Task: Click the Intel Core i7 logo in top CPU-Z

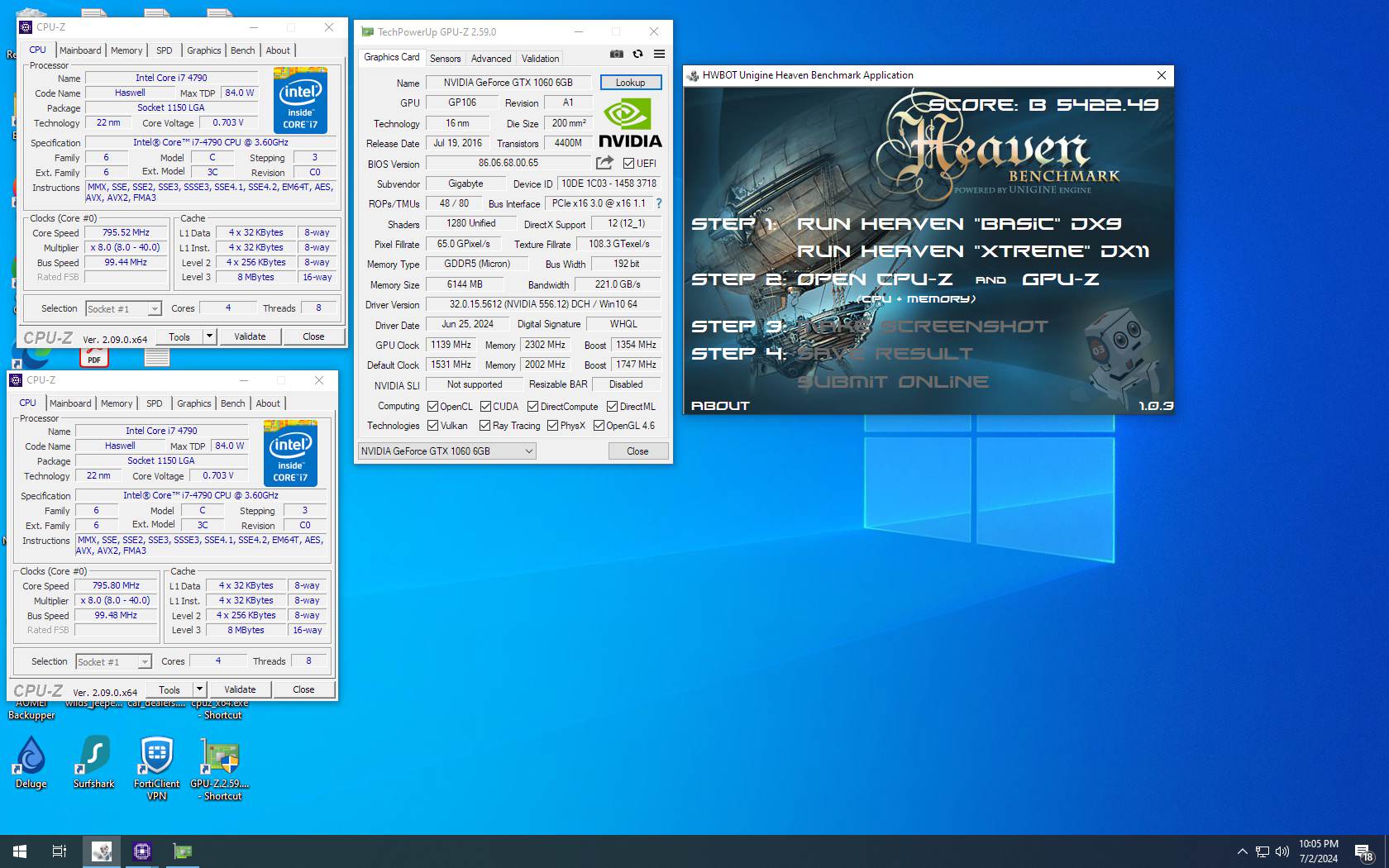Action: (x=300, y=100)
